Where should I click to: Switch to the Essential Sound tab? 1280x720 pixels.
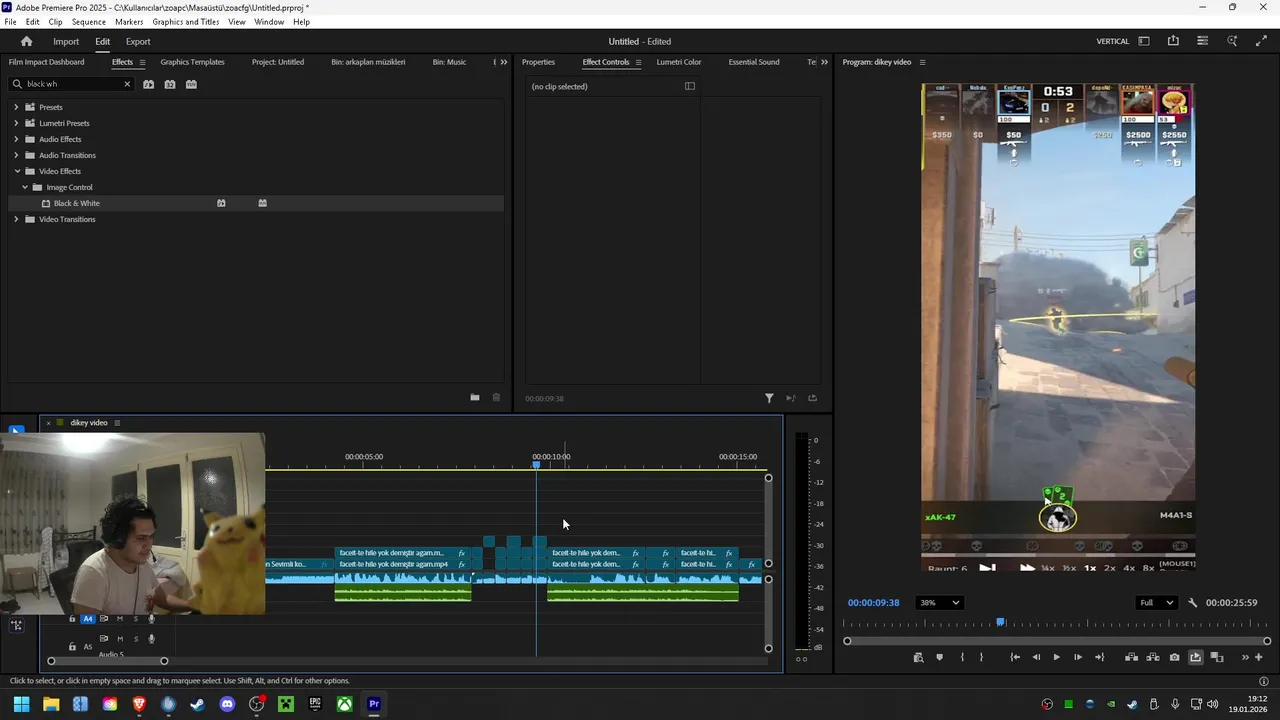[754, 62]
